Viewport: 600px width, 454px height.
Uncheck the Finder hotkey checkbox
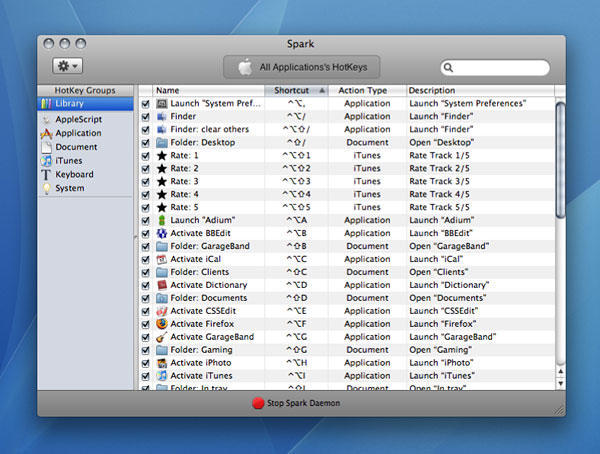point(146,116)
